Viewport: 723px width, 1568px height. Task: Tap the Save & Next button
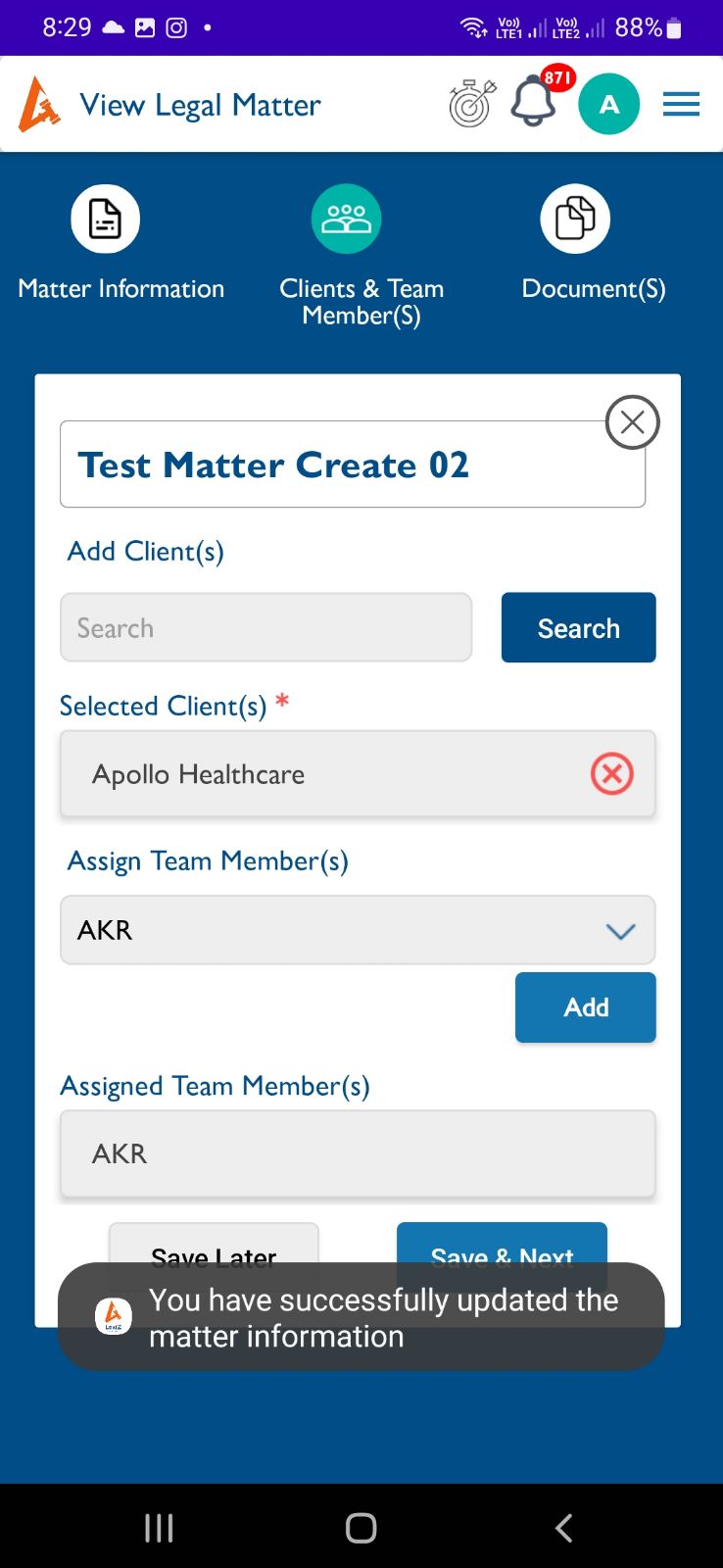502,1244
